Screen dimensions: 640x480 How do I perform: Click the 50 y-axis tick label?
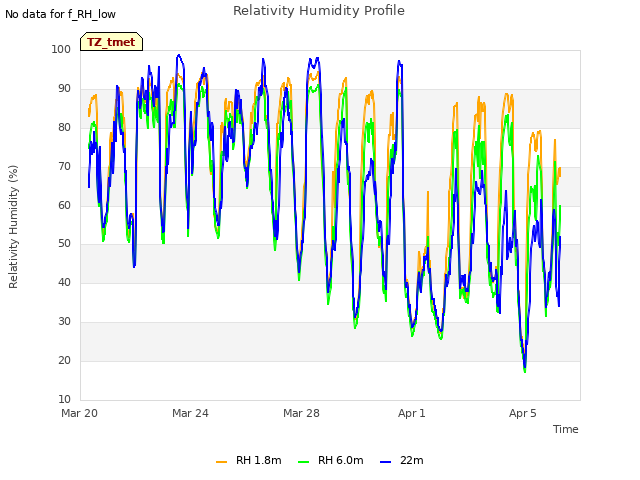pyautogui.click(x=64, y=243)
